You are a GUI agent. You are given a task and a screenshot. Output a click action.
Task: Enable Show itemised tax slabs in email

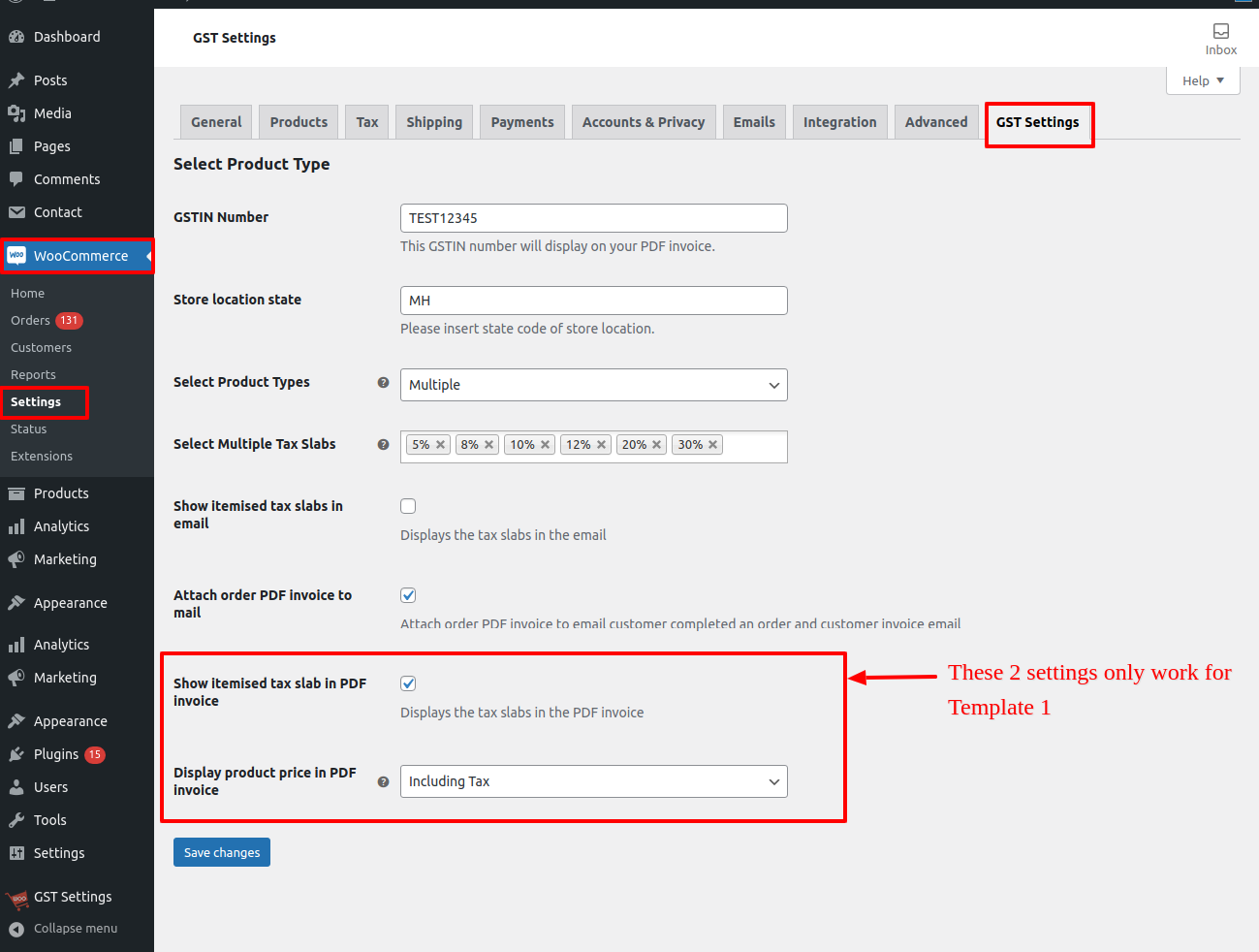coord(408,506)
